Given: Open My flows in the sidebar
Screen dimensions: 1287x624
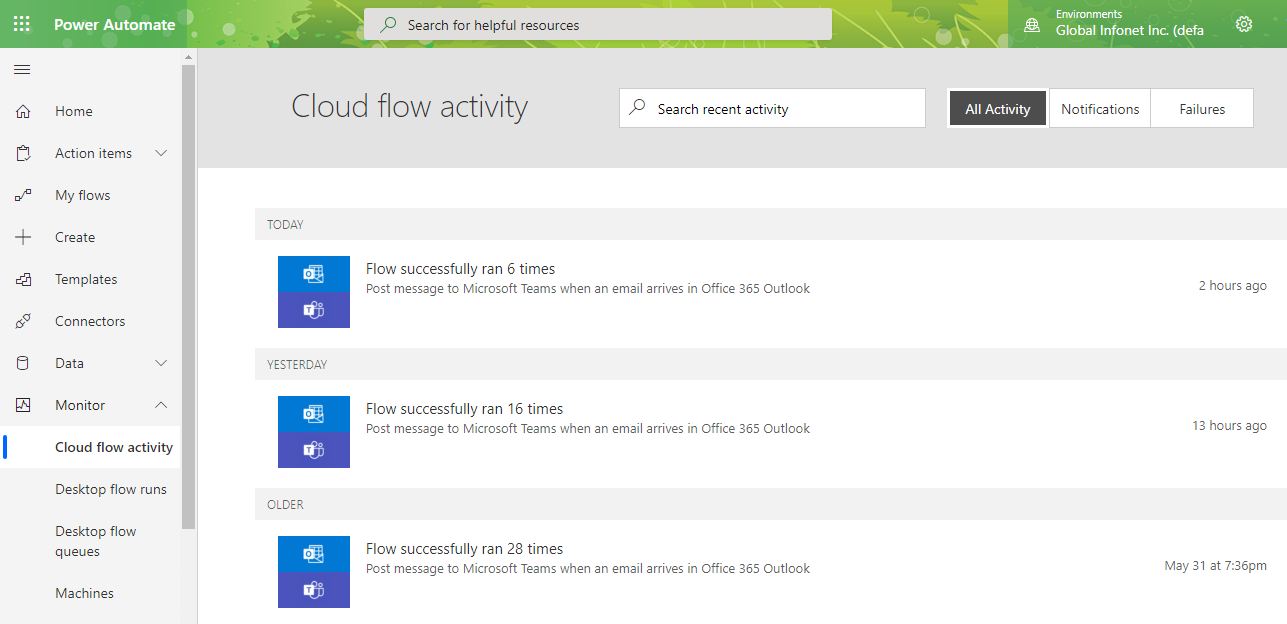Looking at the screenshot, I should (83, 195).
